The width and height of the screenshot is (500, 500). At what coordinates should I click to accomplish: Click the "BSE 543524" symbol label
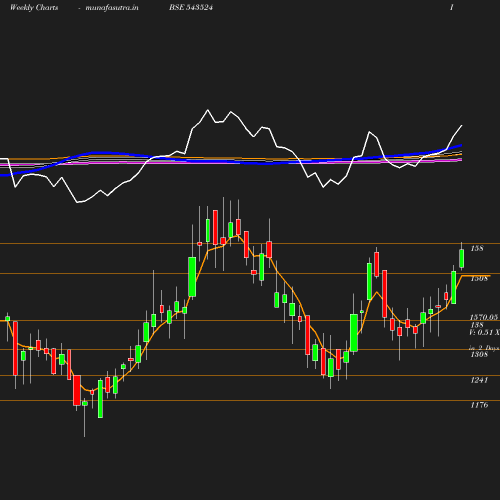(191, 7)
